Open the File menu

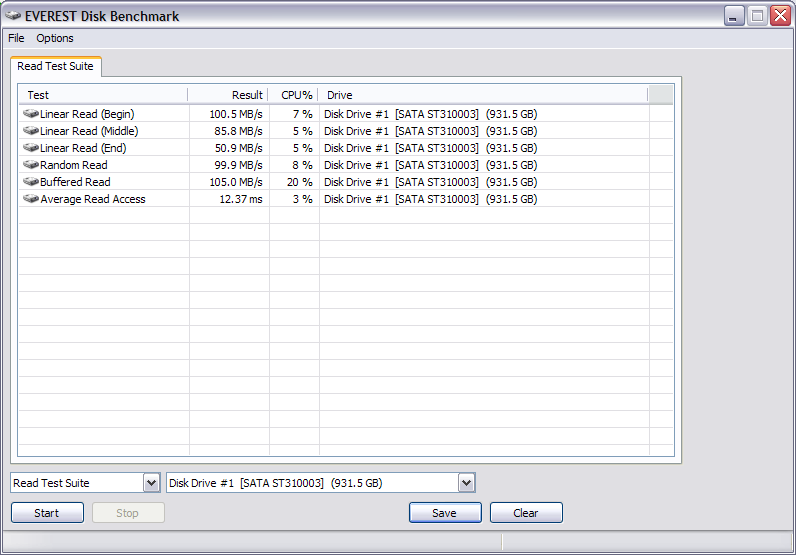pyautogui.click(x=16, y=38)
